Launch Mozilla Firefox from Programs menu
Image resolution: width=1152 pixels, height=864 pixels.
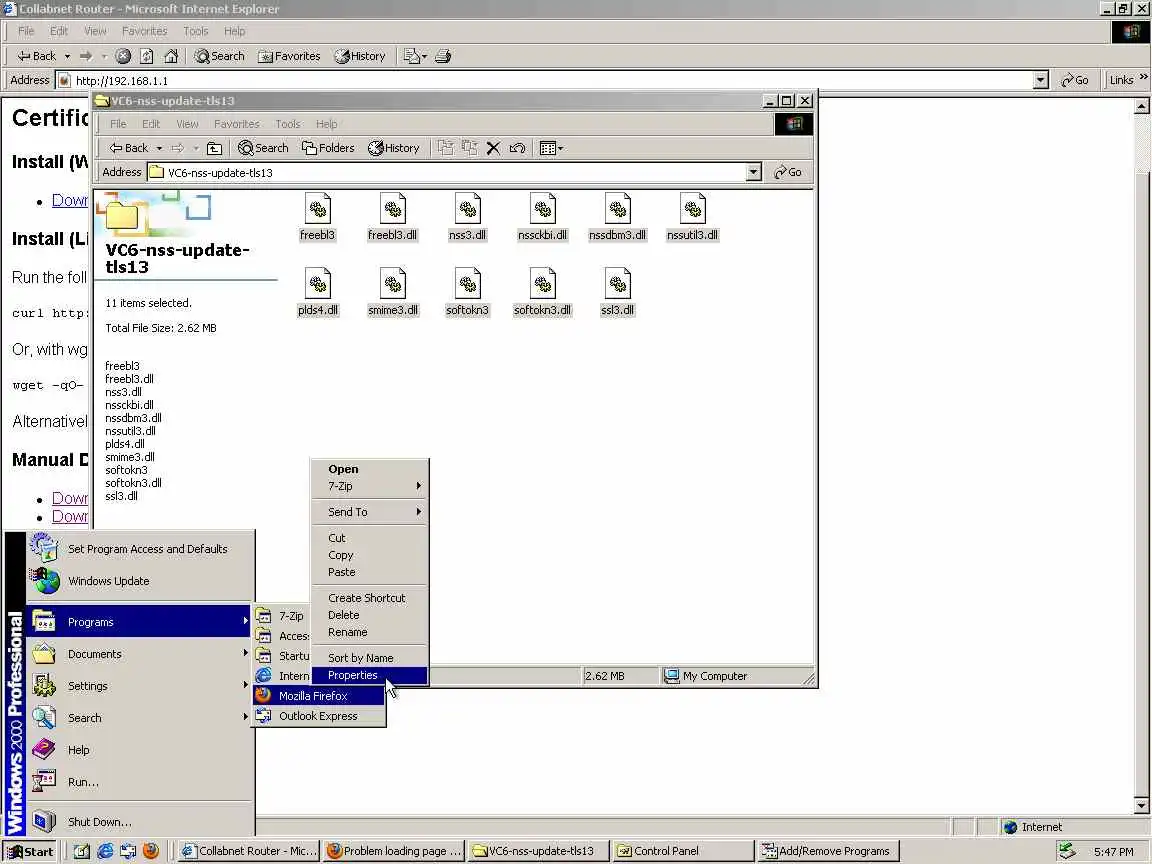click(319, 696)
